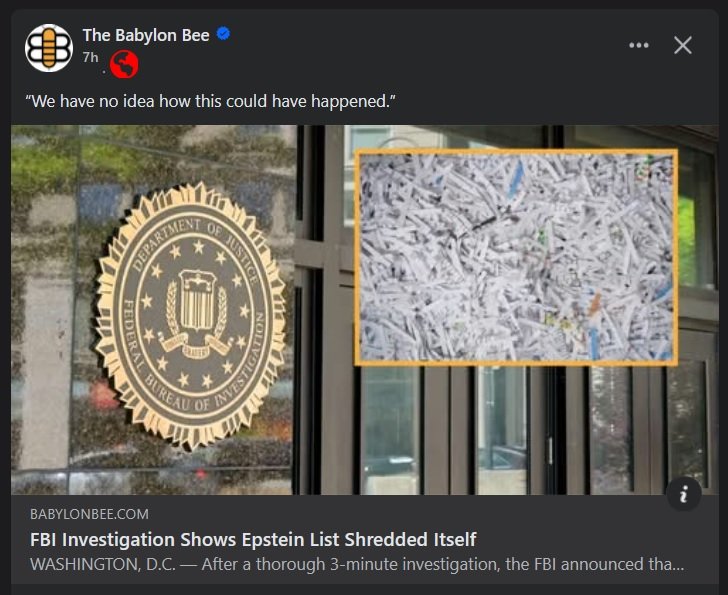The height and width of the screenshot is (595, 728).
Task: Click the 7h post timestamp
Action: tap(91, 57)
